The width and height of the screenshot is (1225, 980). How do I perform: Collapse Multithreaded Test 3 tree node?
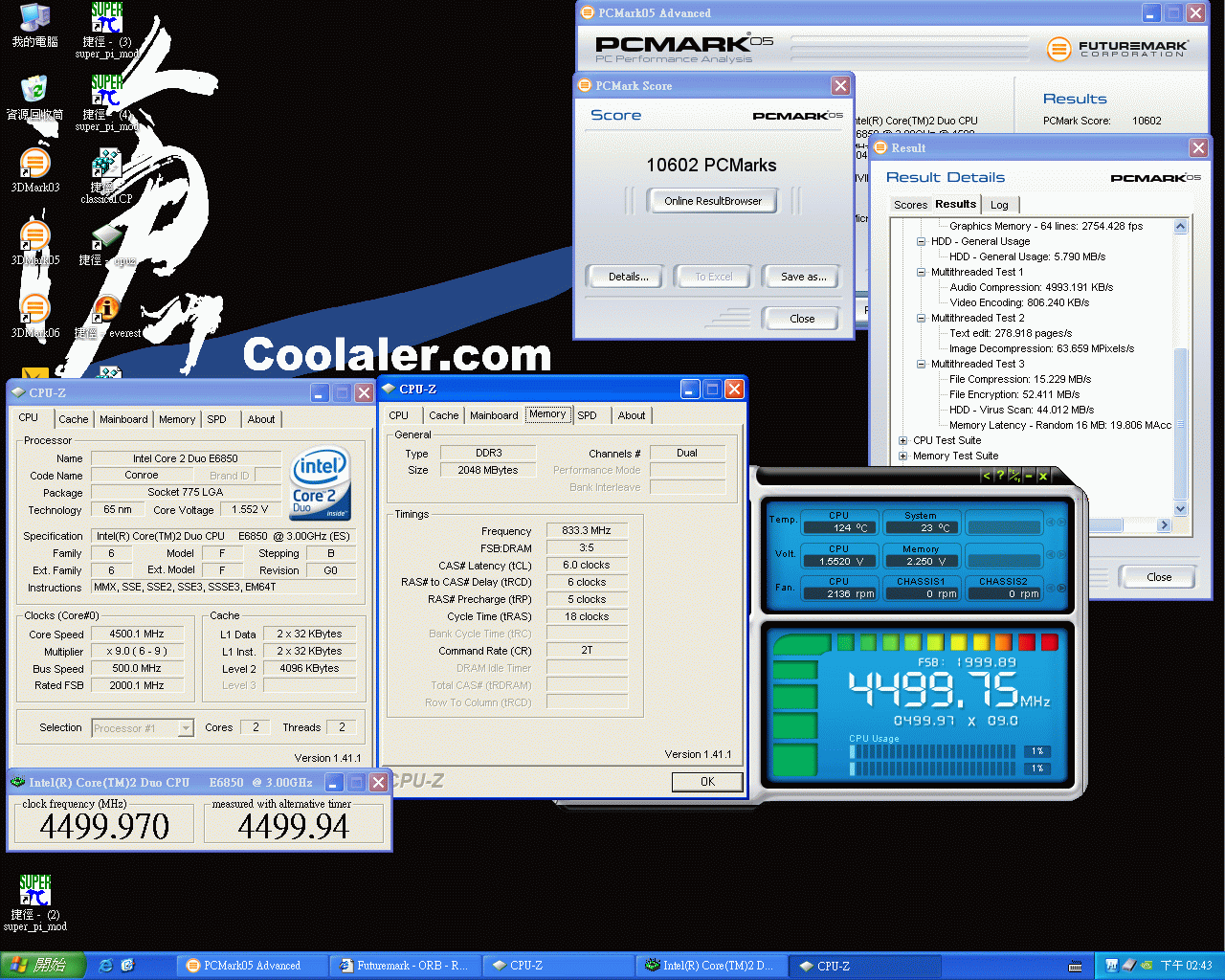pyautogui.click(x=921, y=364)
